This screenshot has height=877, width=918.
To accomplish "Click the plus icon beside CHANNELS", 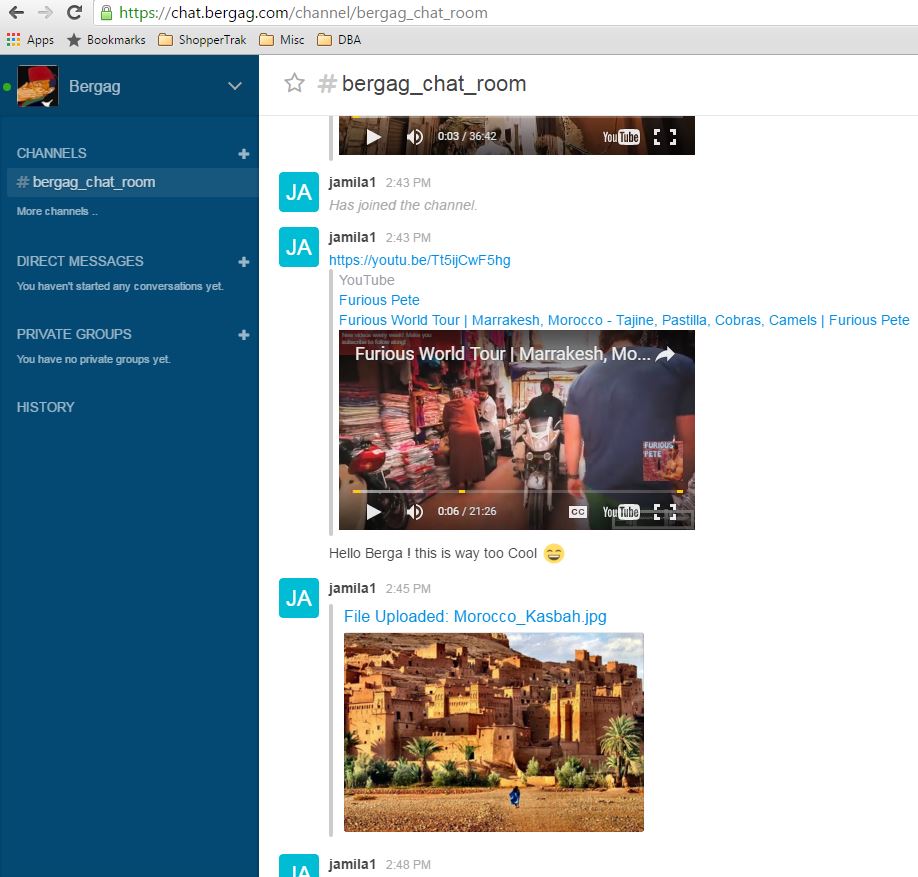I will (x=243, y=154).
